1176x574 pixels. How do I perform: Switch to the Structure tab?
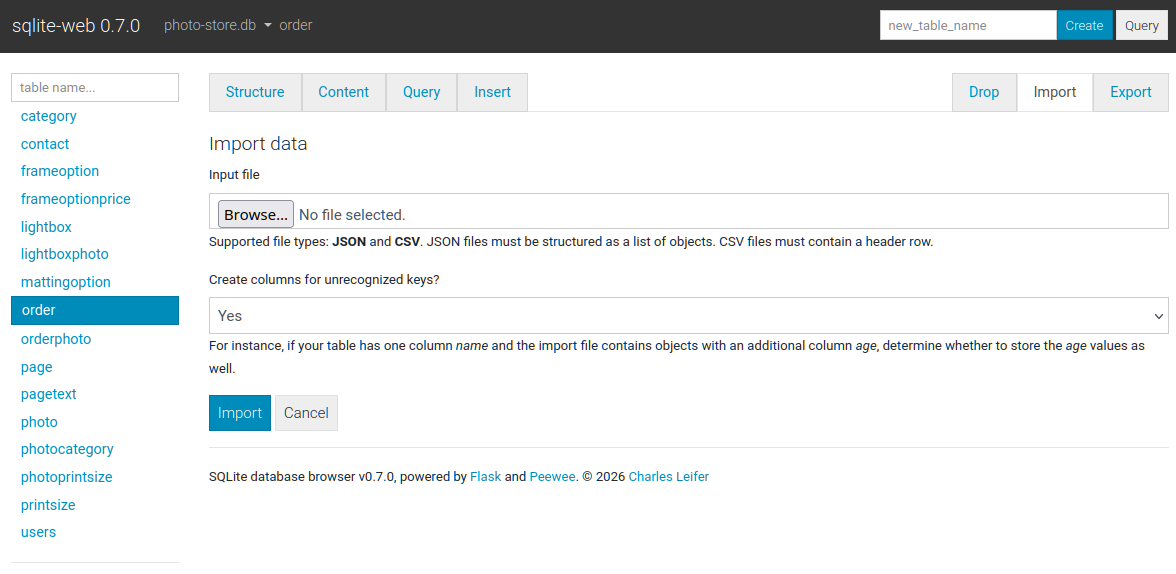click(x=255, y=92)
